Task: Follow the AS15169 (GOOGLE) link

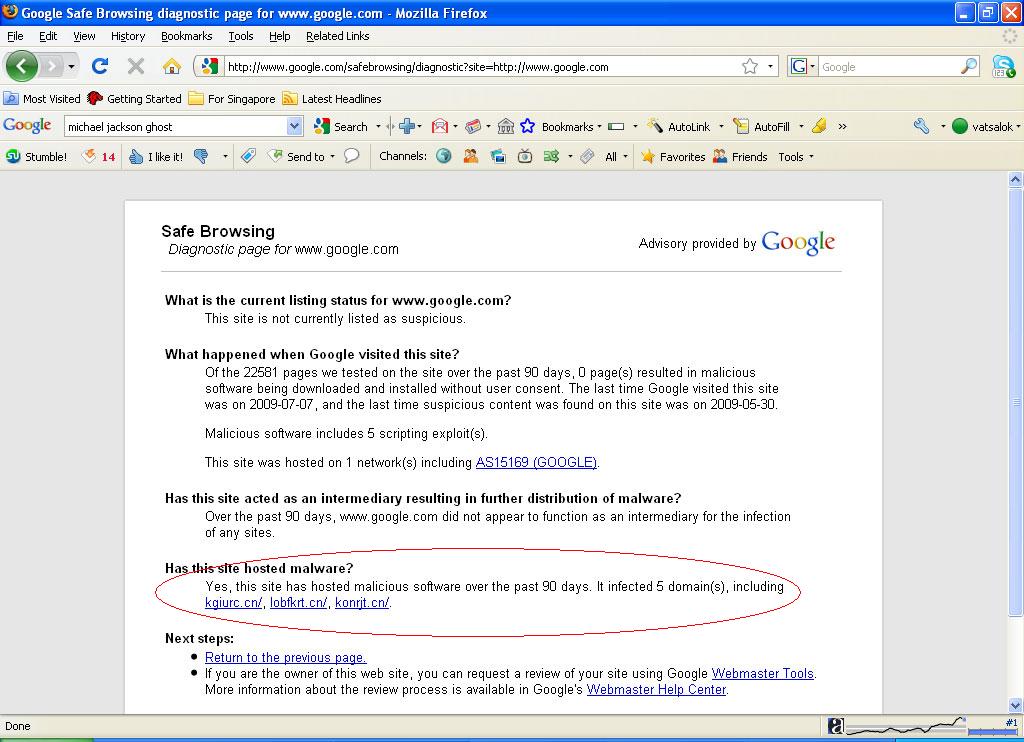Action: 536,462
